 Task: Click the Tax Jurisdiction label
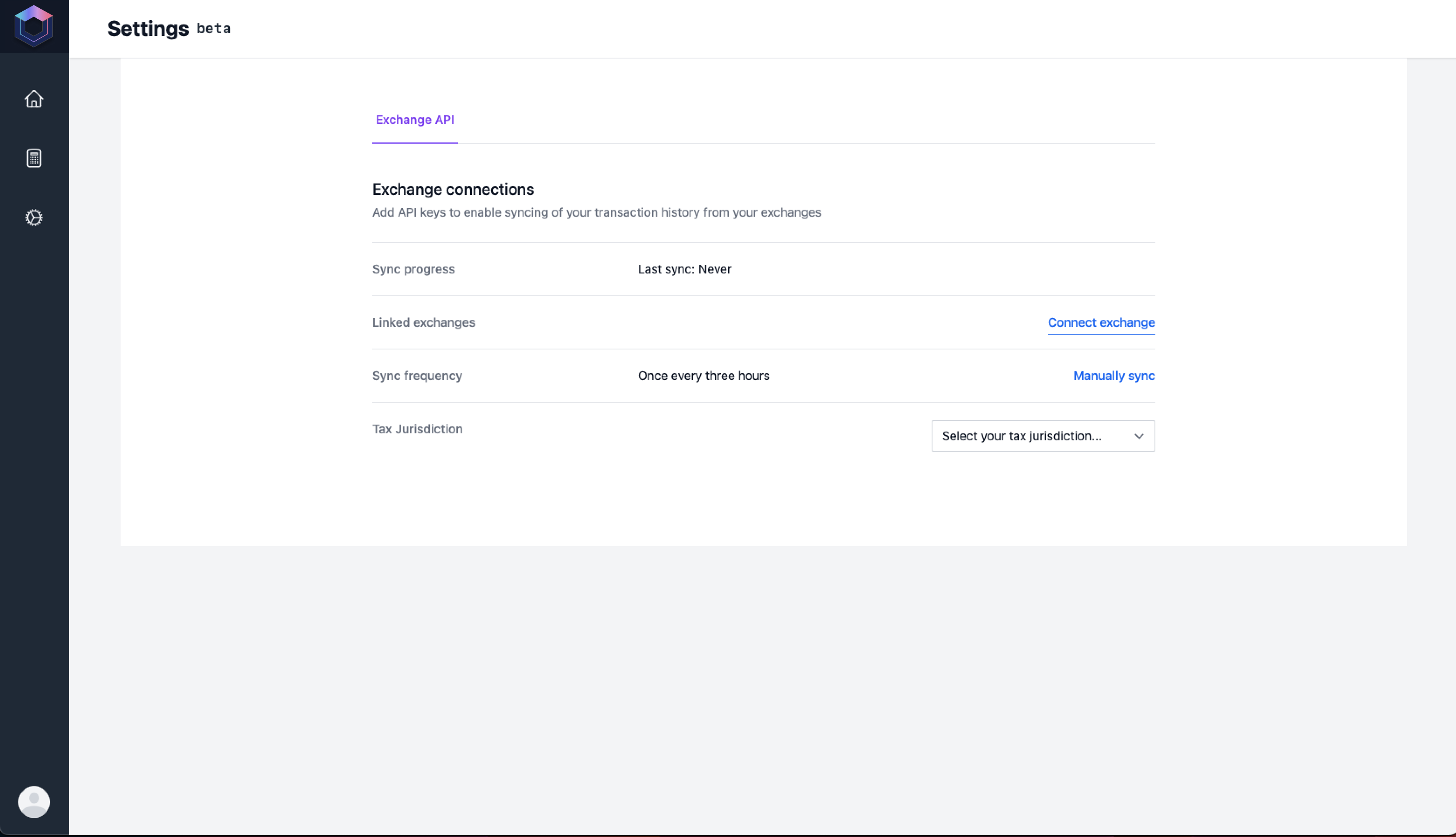tap(417, 429)
